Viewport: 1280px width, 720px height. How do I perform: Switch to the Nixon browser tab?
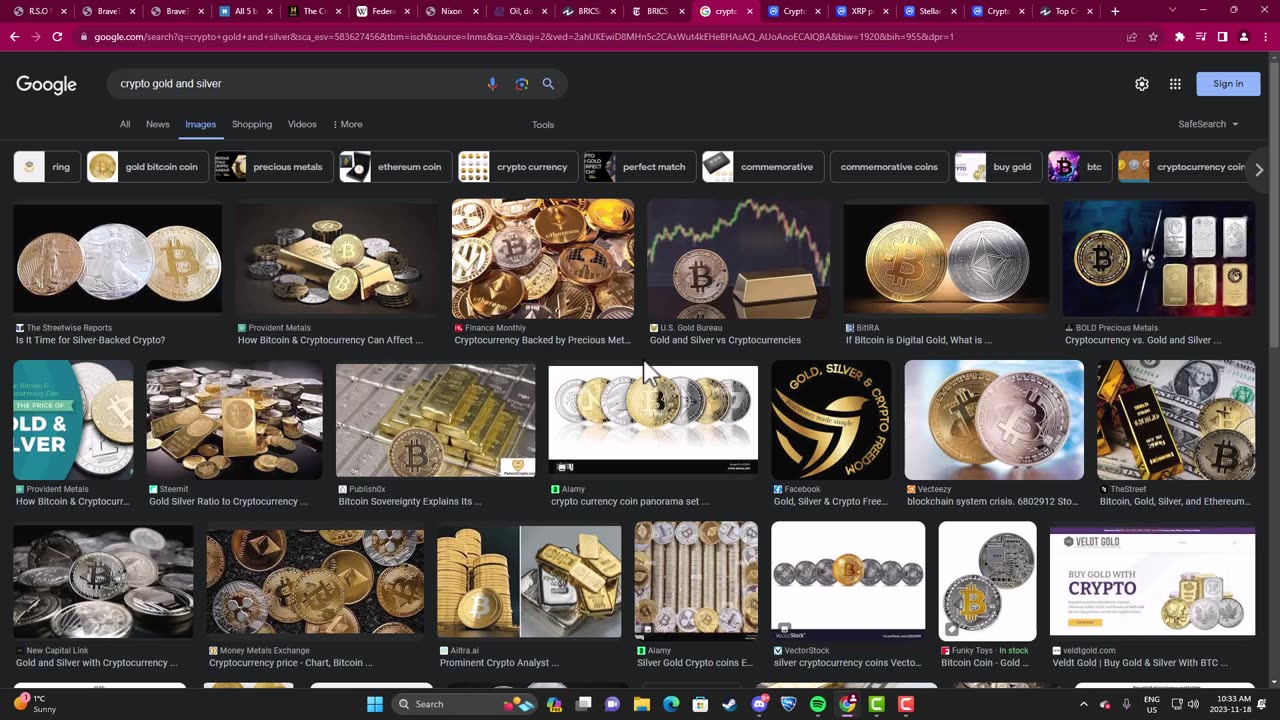point(445,11)
